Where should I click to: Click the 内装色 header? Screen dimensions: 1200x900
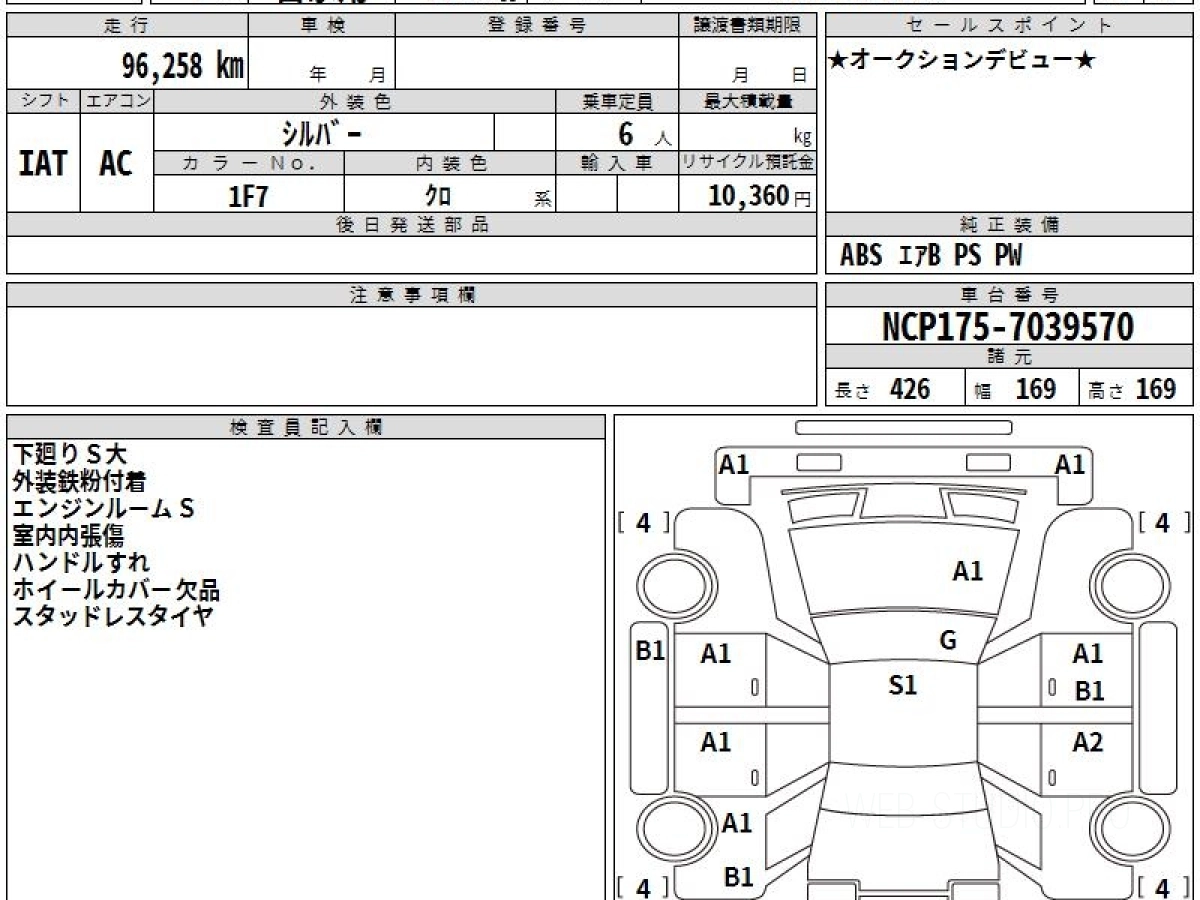pos(450,163)
